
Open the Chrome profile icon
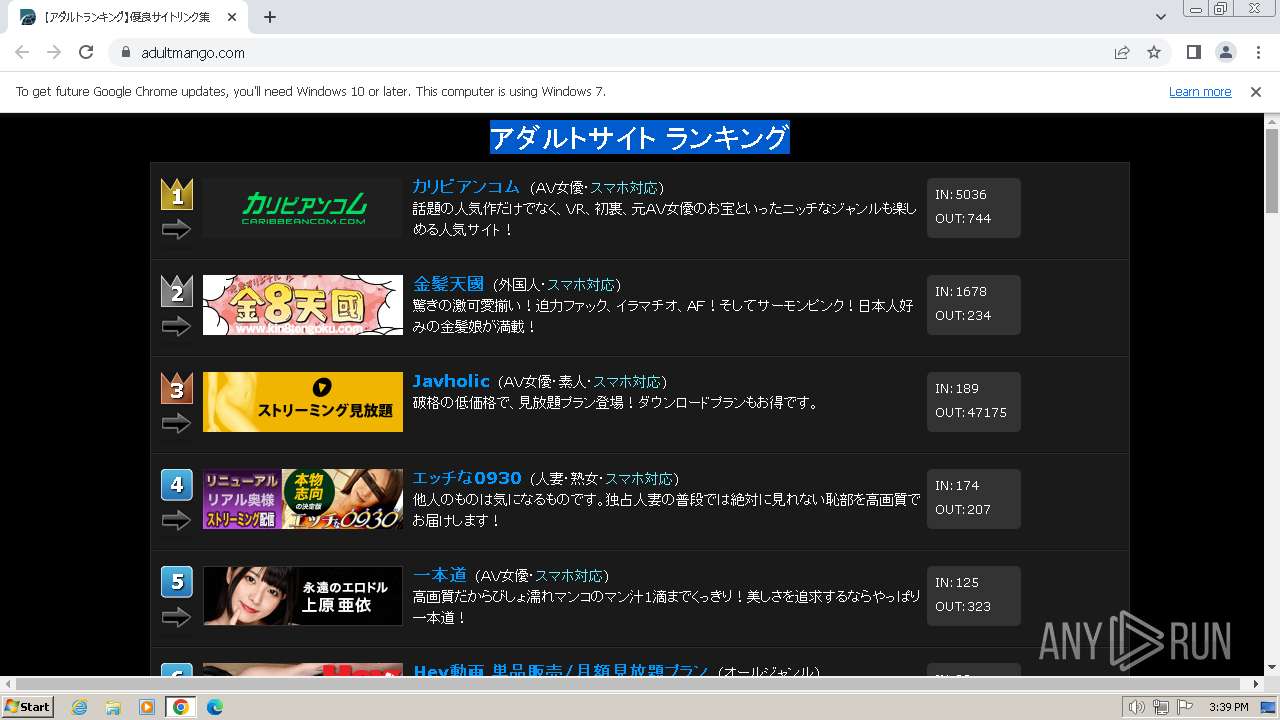[1225, 52]
